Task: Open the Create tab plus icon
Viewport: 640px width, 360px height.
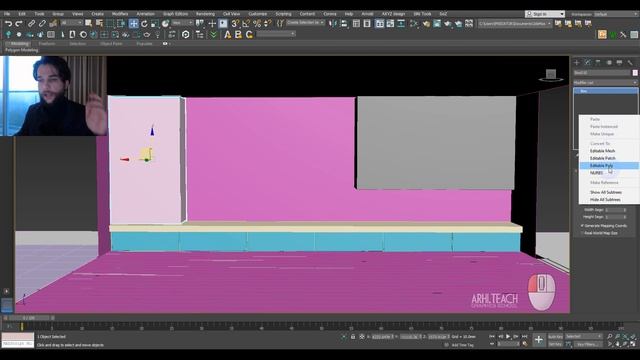Action: click(577, 62)
